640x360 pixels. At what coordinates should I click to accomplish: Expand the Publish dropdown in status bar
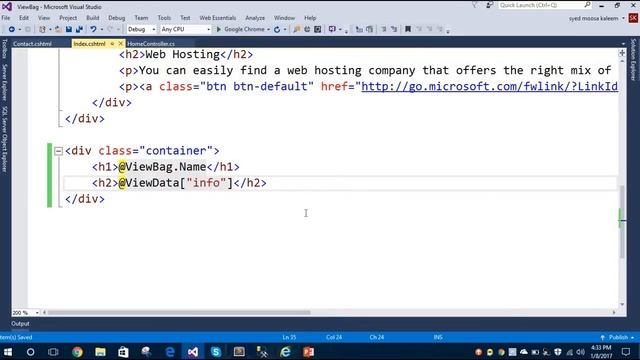pyautogui.click(x=632, y=338)
